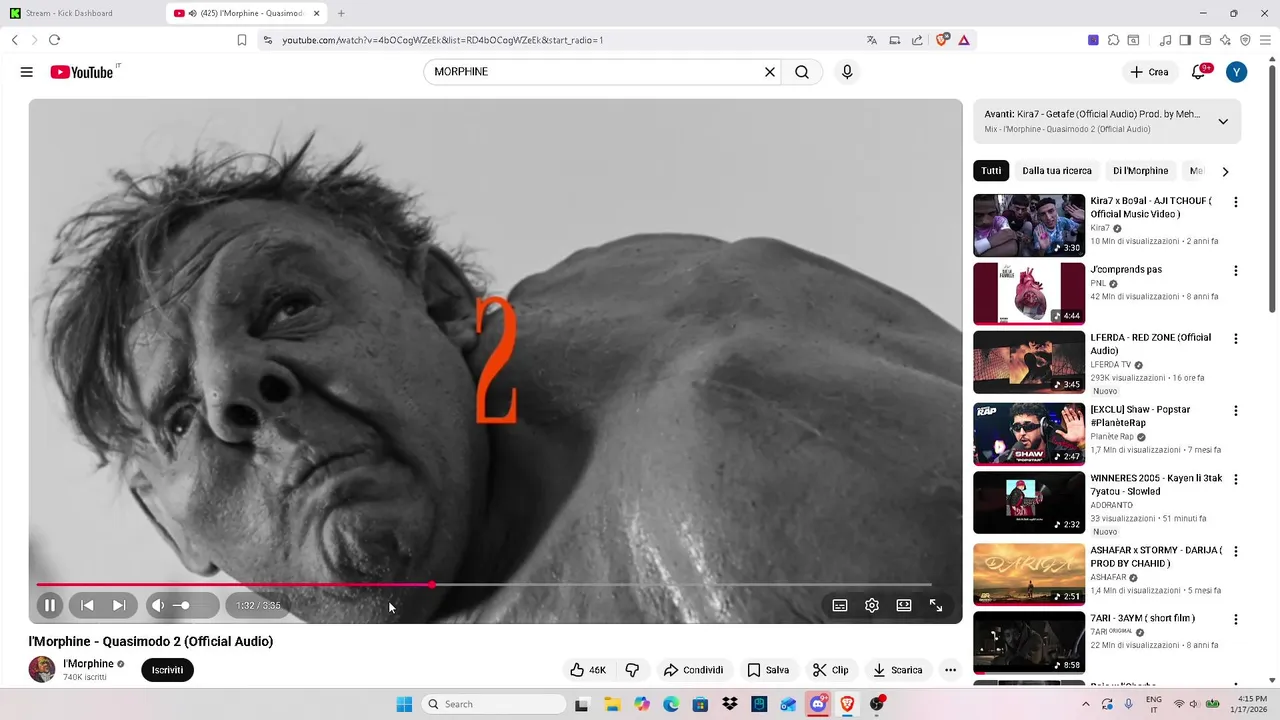Toggle subtitles/closed captions button

(x=840, y=605)
